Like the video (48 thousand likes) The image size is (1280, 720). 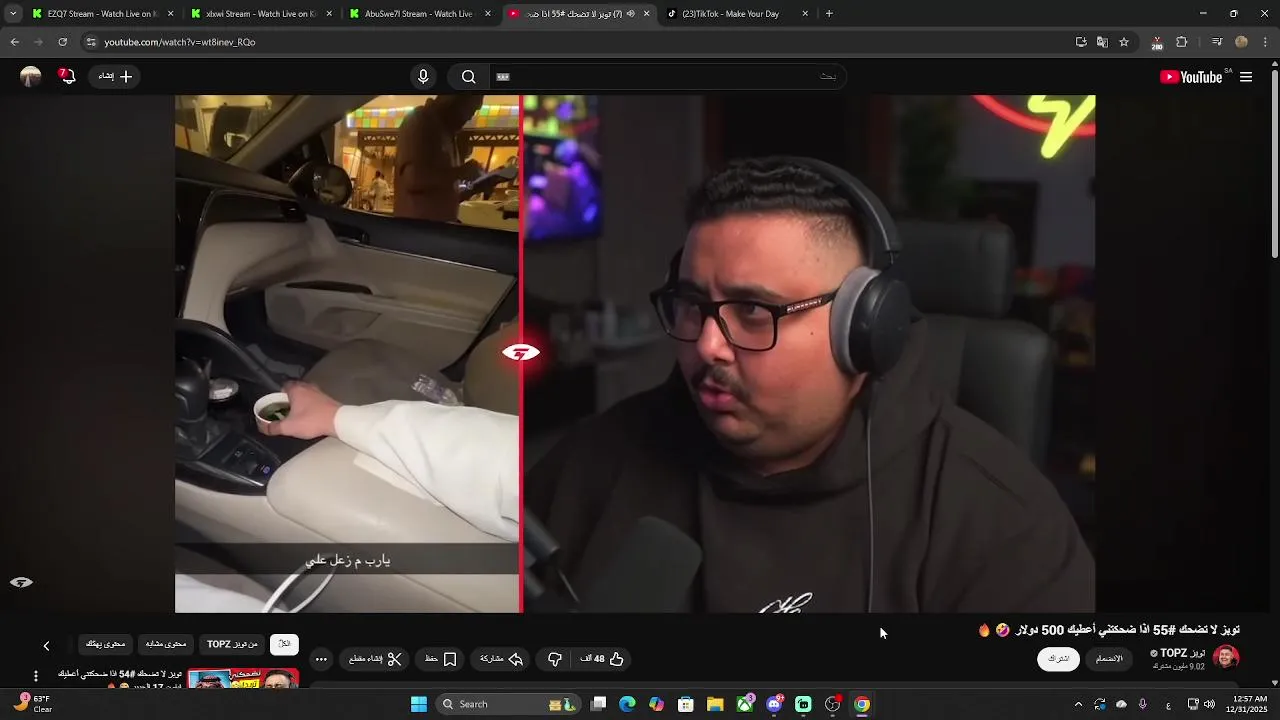click(x=602, y=659)
